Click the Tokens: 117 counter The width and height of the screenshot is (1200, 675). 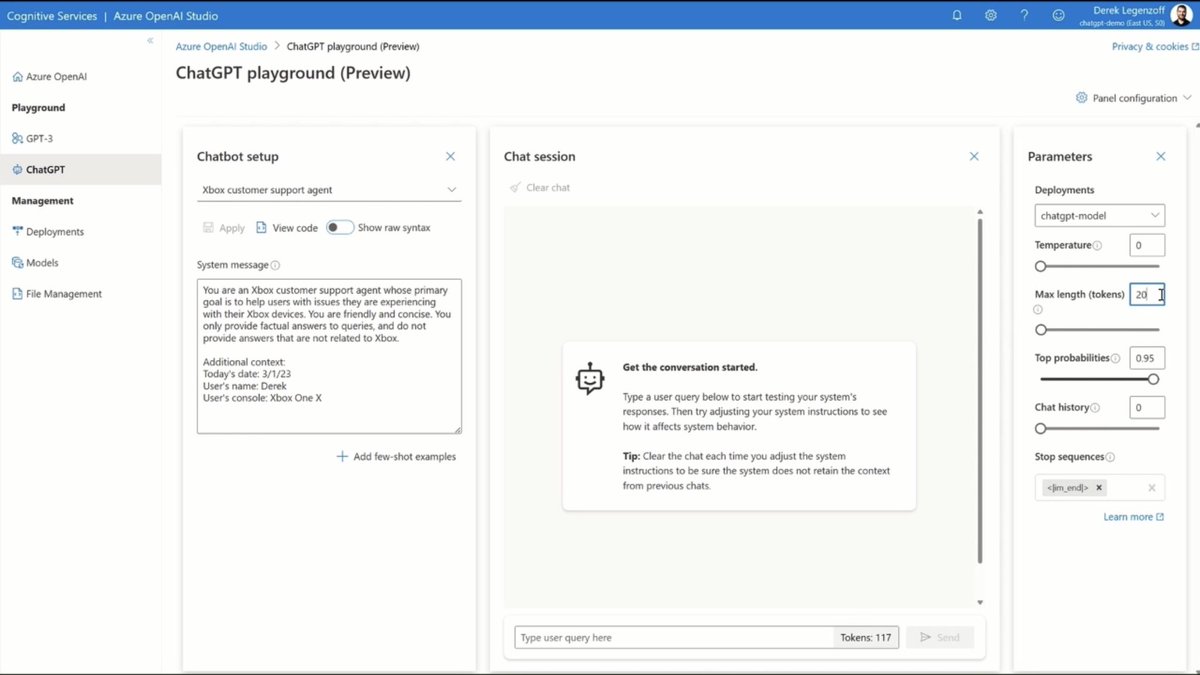coord(865,637)
